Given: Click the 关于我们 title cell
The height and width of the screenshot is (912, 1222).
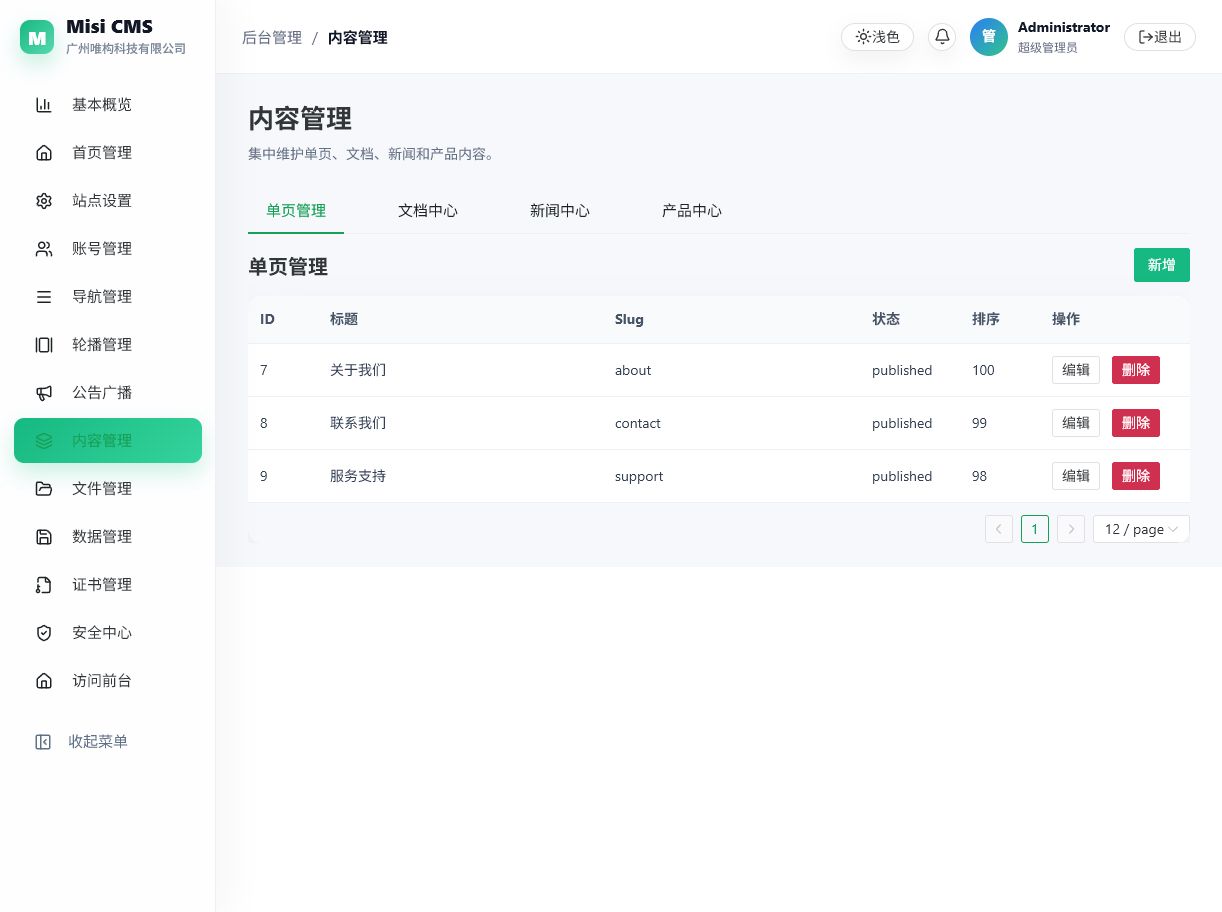Looking at the screenshot, I should click(x=358, y=370).
